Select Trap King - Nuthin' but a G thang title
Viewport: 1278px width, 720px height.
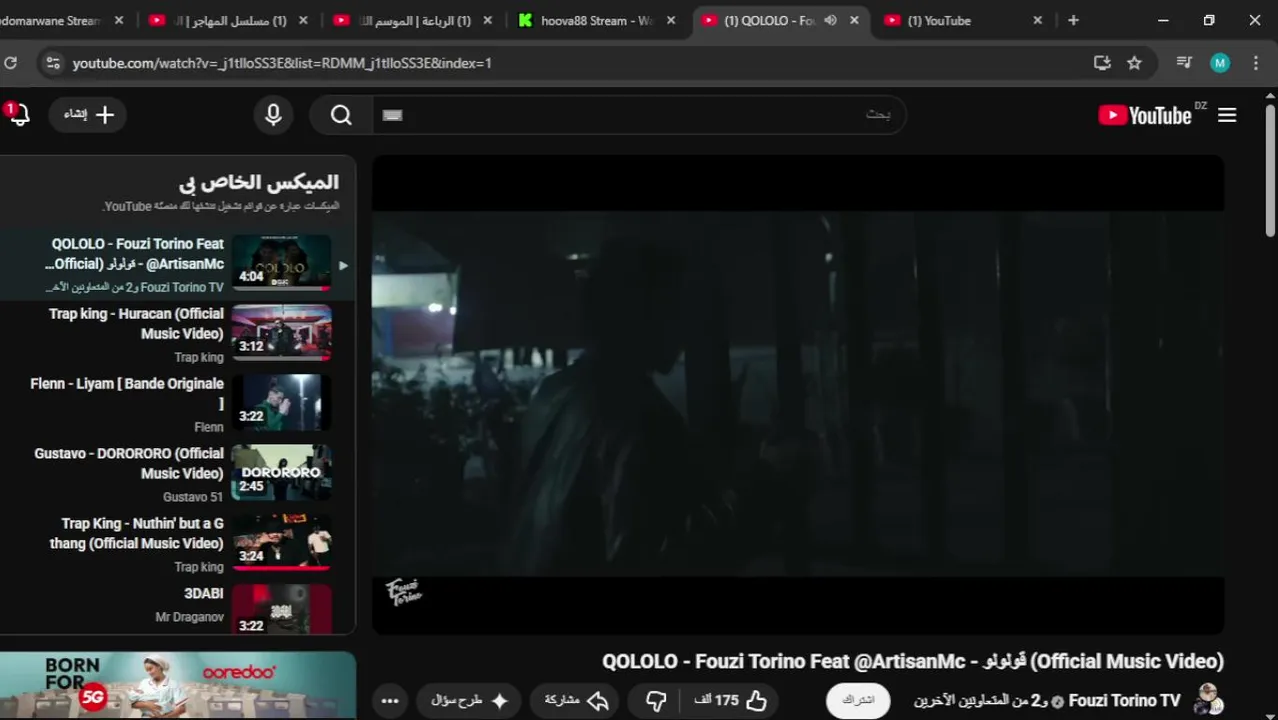(137, 533)
